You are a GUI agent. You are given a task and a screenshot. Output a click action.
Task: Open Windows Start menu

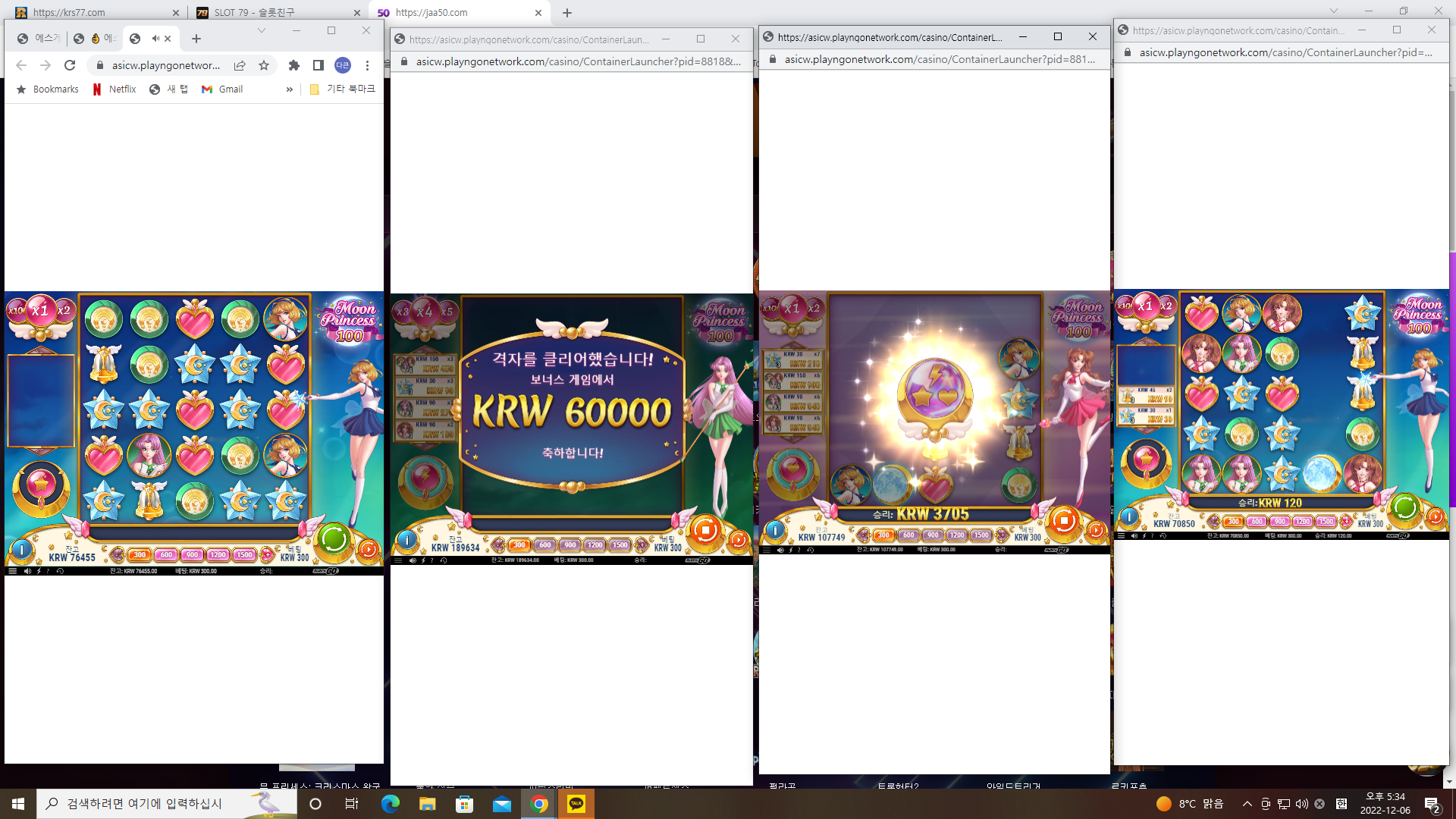(18, 804)
